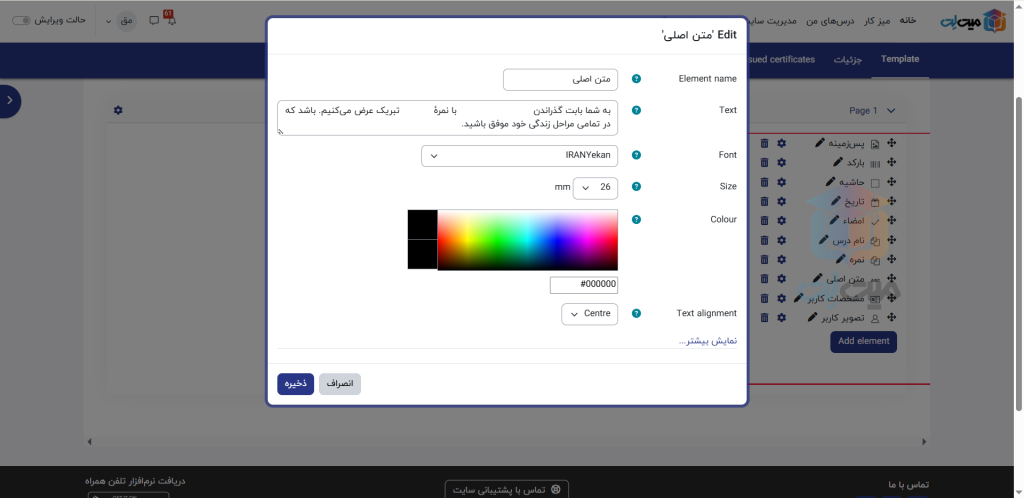The image size is (1024, 498).
Task: Open the Text alignment Centre dropdown
Action: point(589,314)
